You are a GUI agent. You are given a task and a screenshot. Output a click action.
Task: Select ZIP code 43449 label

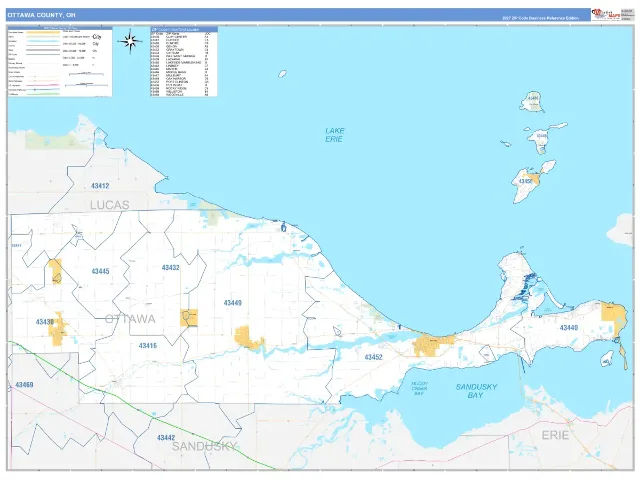232,303
